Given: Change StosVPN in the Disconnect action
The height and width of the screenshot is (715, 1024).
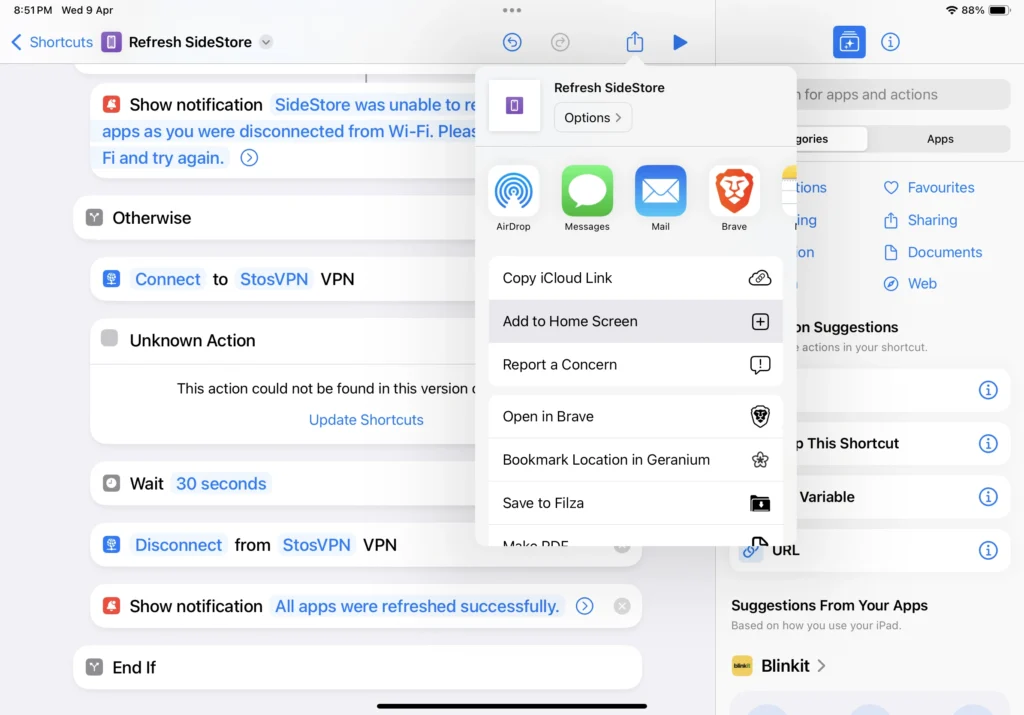Looking at the screenshot, I should pyautogui.click(x=316, y=545).
